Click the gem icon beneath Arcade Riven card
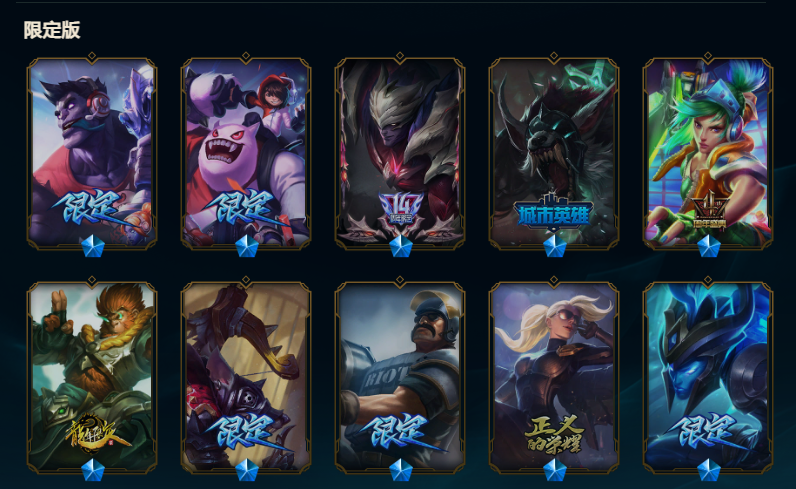Viewport: 796px width, 489px height. (709, 246)
